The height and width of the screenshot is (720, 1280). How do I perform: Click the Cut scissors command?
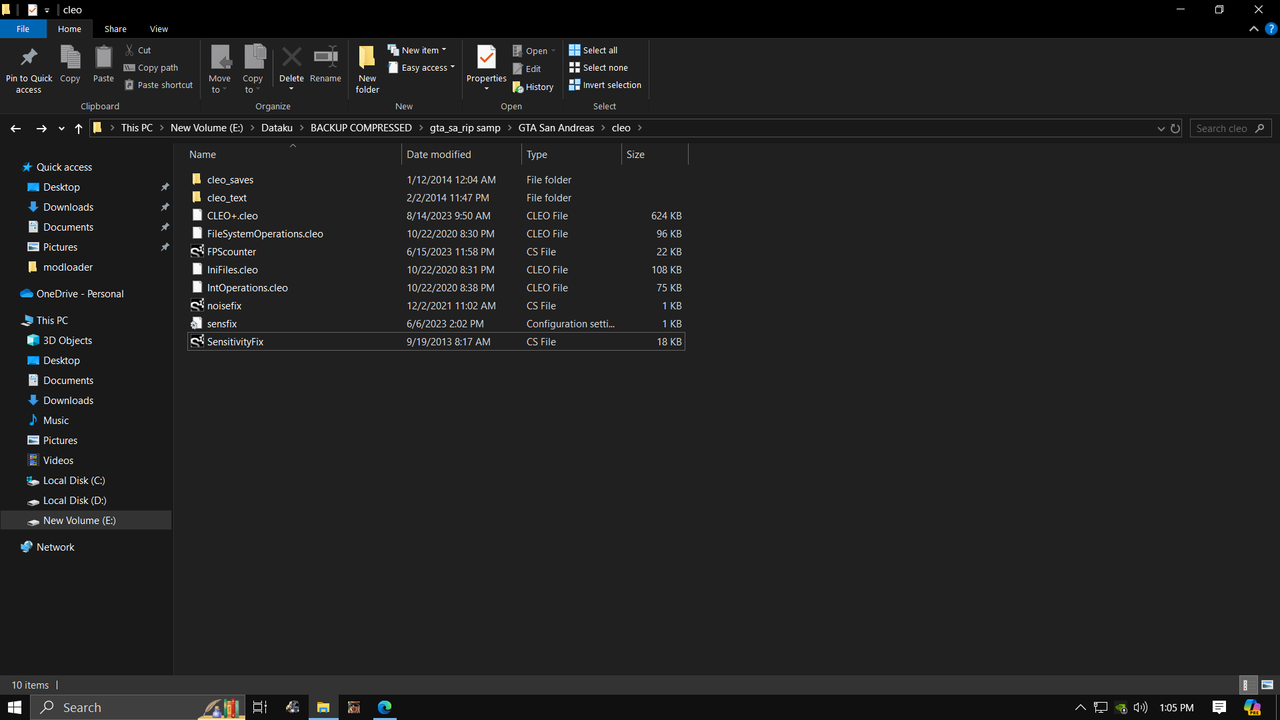[x=138, y=50]
